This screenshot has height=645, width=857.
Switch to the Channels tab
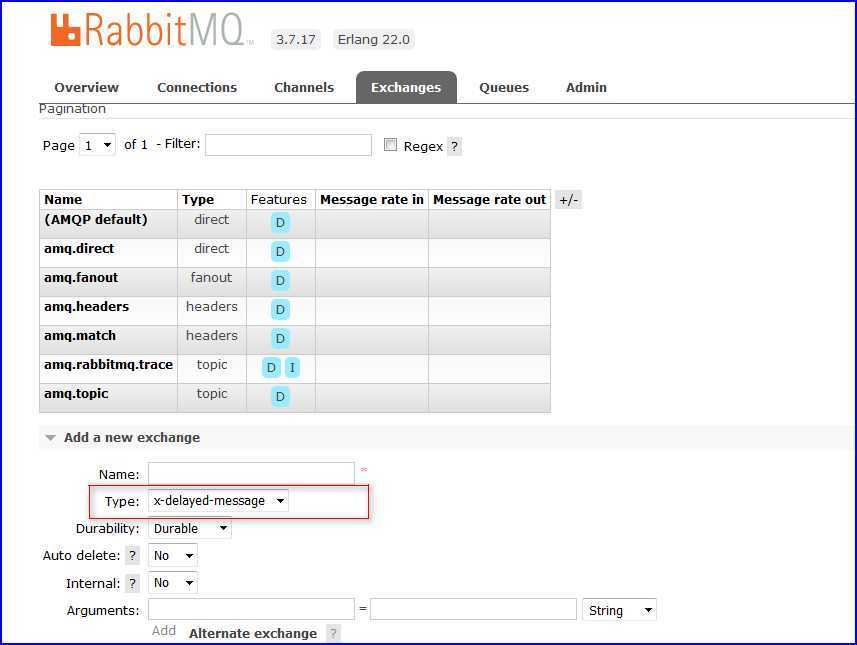304,87
